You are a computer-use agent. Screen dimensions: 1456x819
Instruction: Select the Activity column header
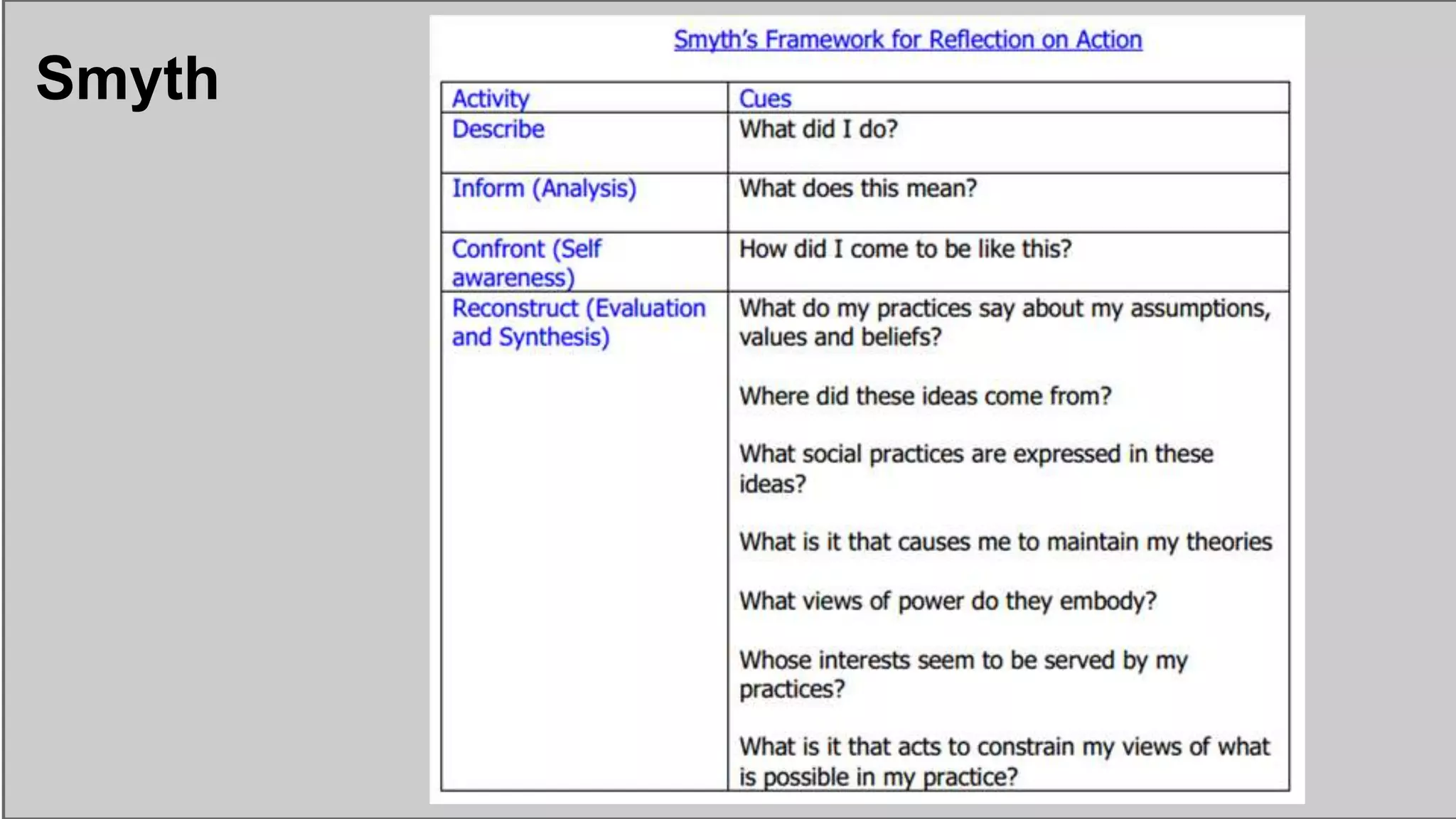(491, 98)
